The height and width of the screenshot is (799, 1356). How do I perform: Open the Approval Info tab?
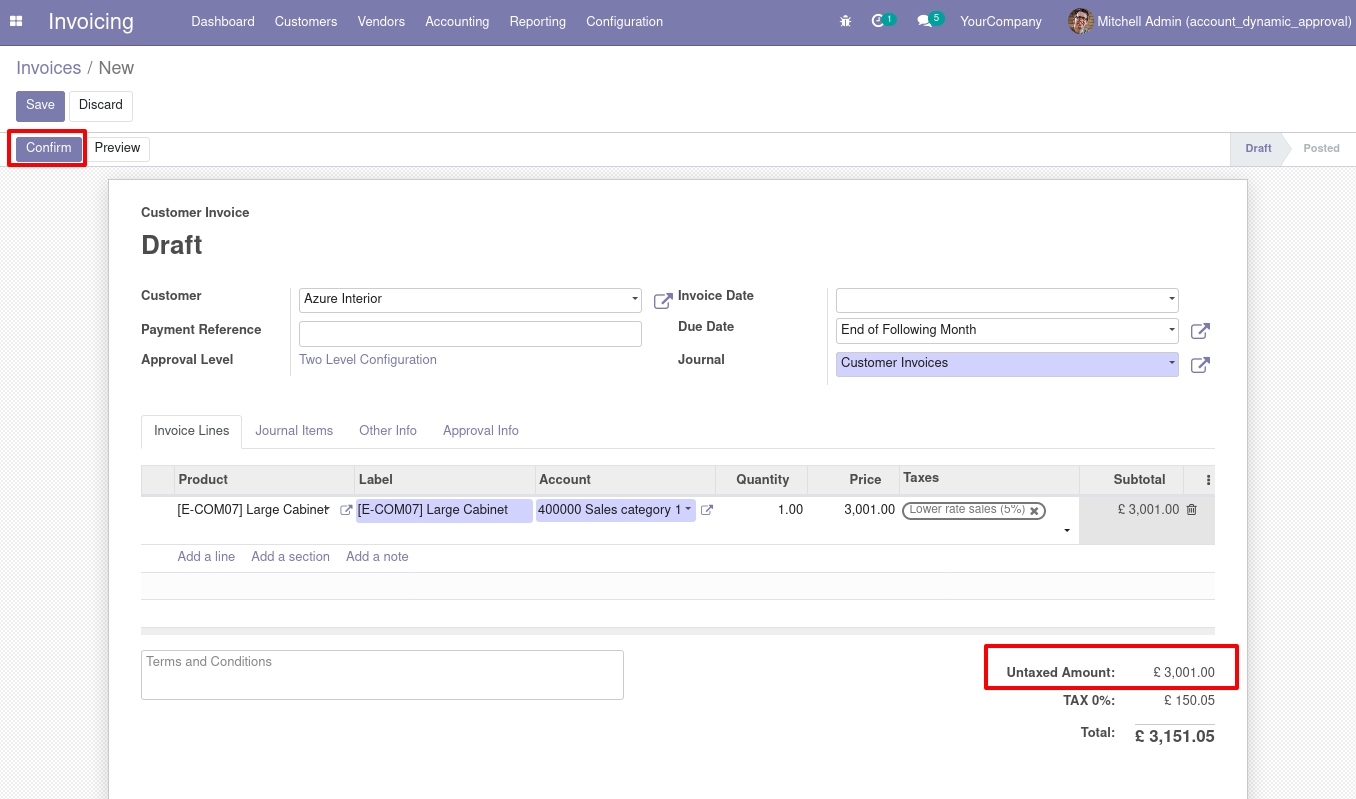tap(480, 431)
